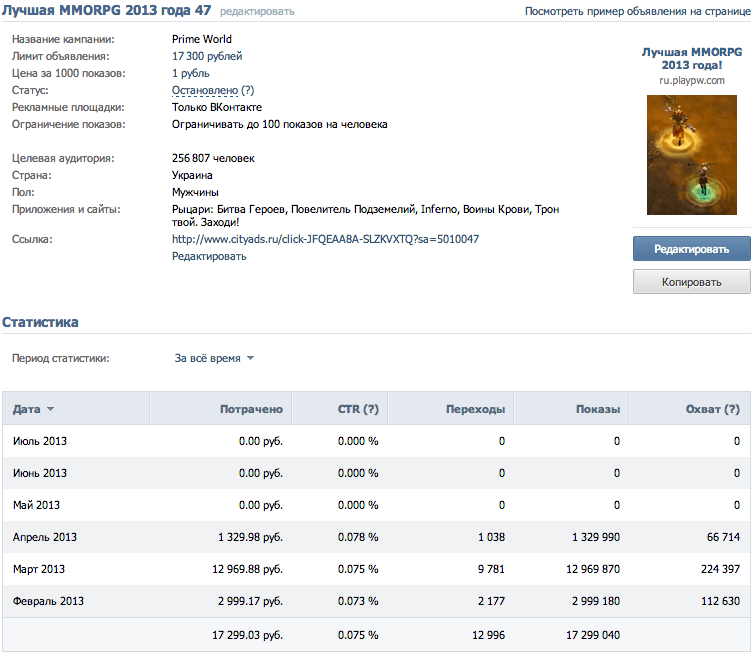
Task: Click the edit link next to the ad title
Action: click(257, 12)
